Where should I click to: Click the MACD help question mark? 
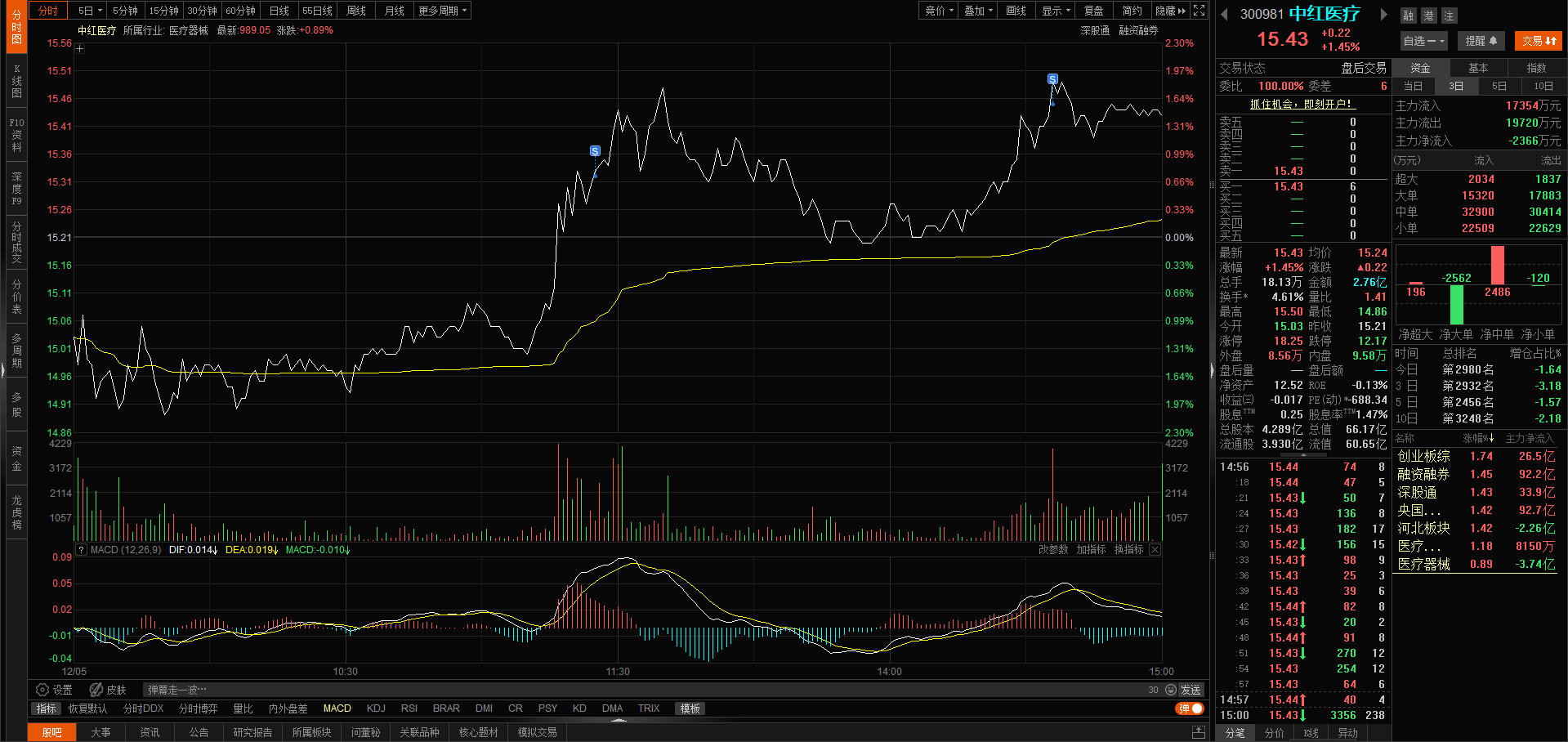point(82,550)
